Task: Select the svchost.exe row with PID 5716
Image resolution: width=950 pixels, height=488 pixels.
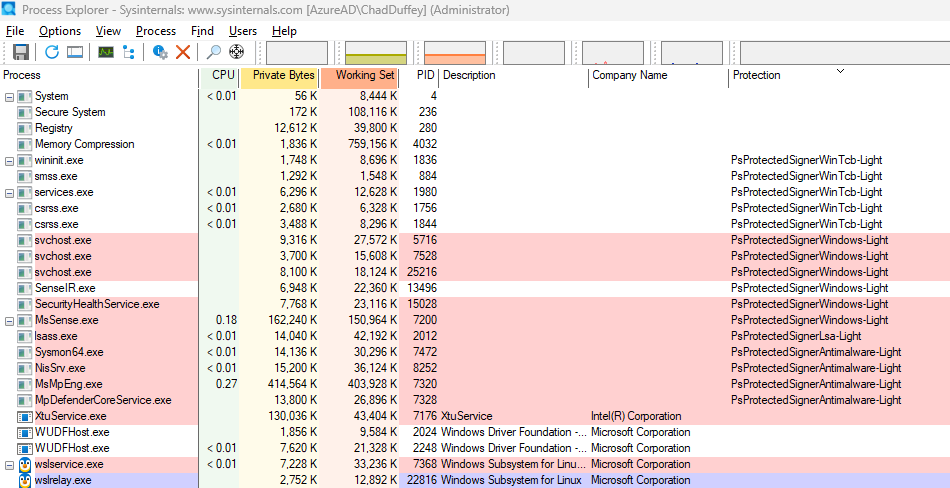Action: tap(475, 241)
